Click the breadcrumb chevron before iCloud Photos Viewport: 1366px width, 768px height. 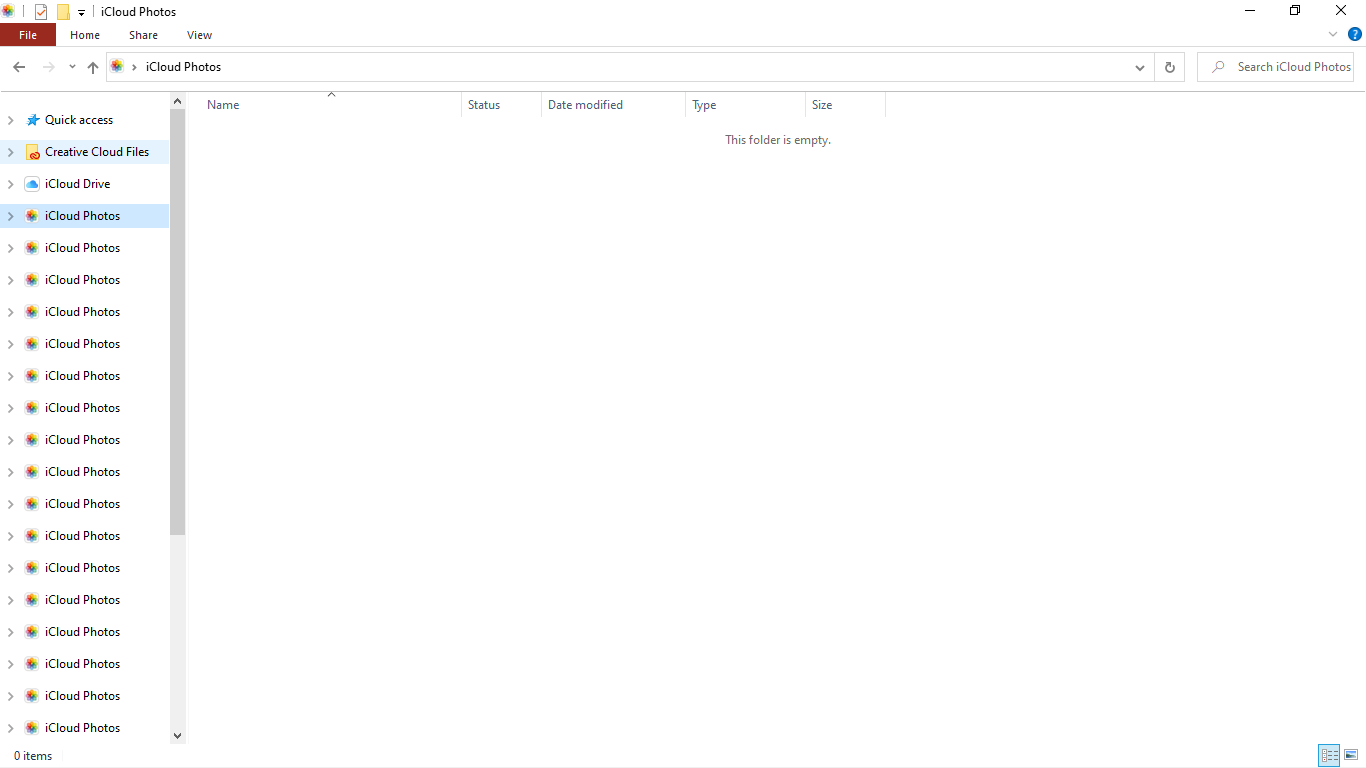[x=135, y=67]
